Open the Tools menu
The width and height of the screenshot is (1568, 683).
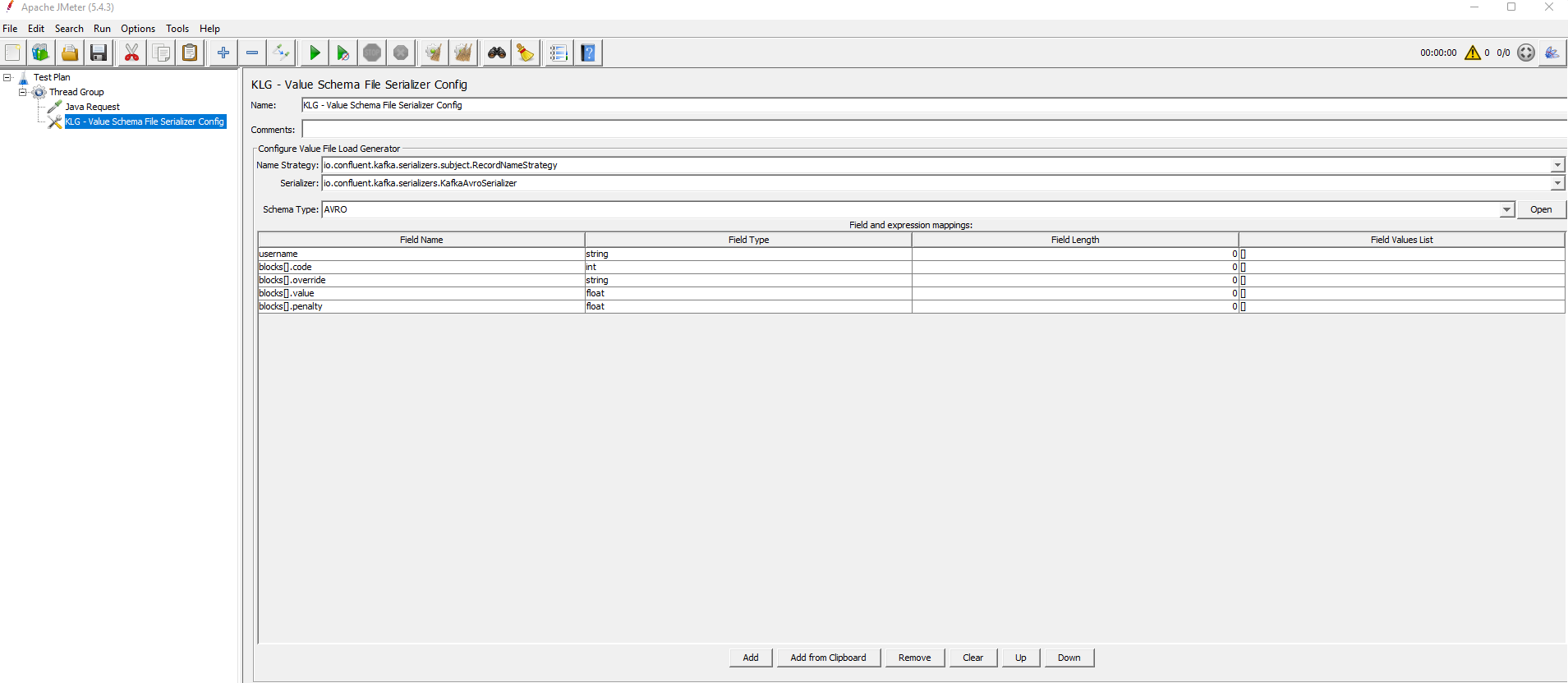tap(177, 28)
